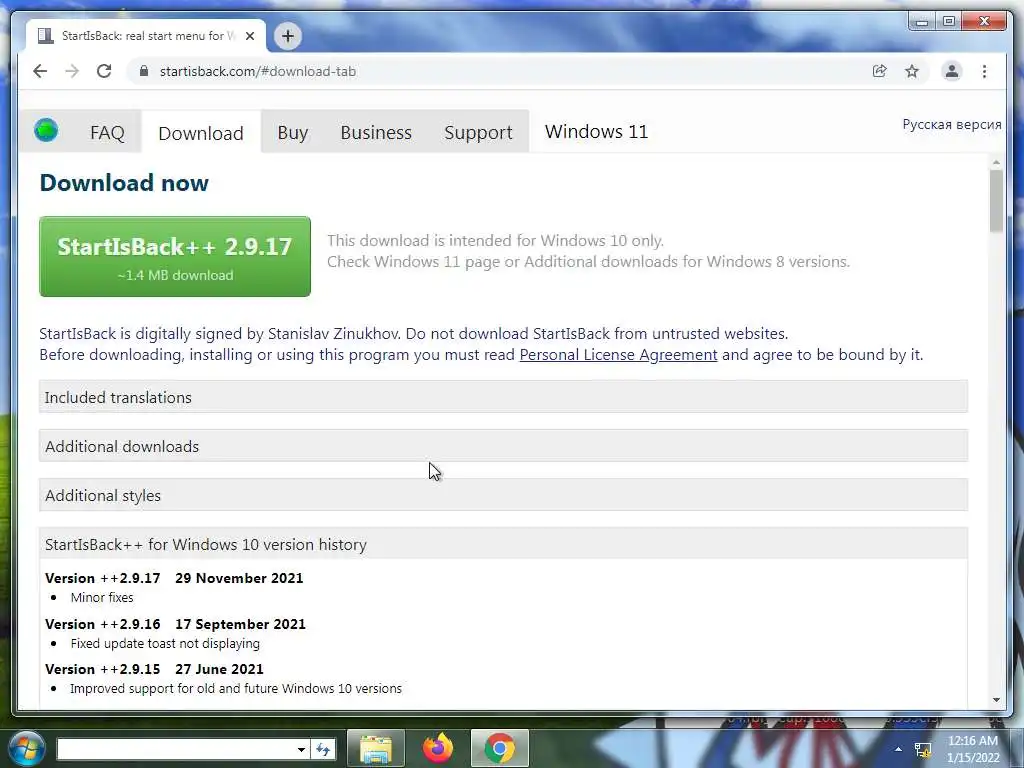
Task: Select the Download tab
Action: pos(201,133)
